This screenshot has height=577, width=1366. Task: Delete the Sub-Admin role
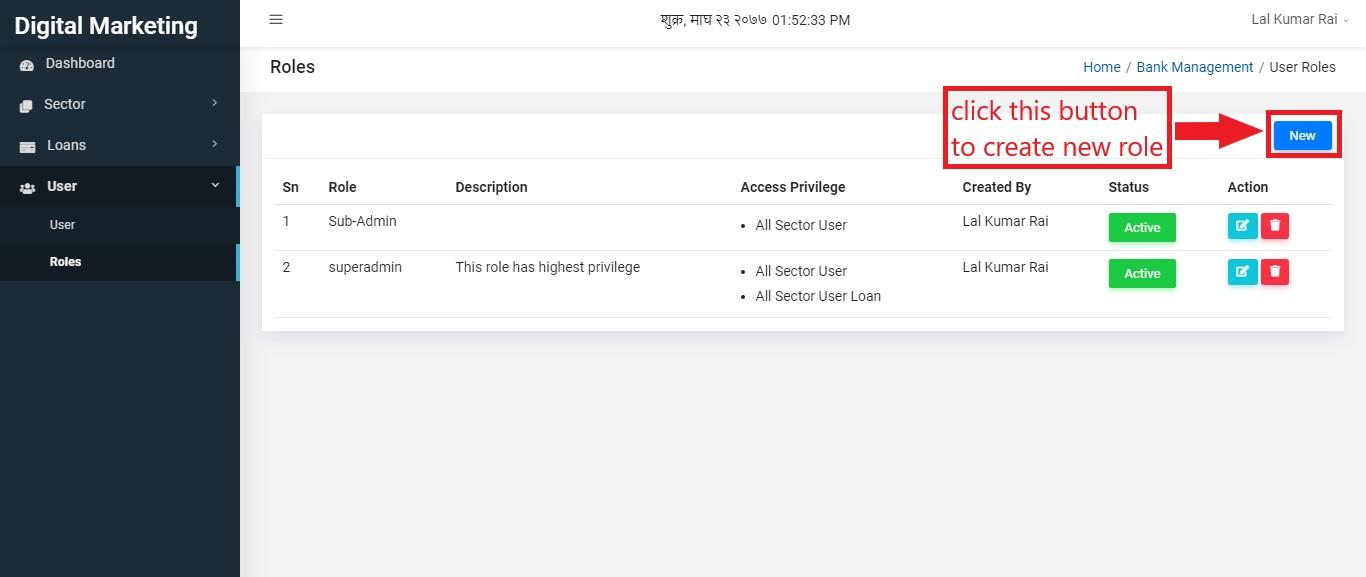(1275, 226)
